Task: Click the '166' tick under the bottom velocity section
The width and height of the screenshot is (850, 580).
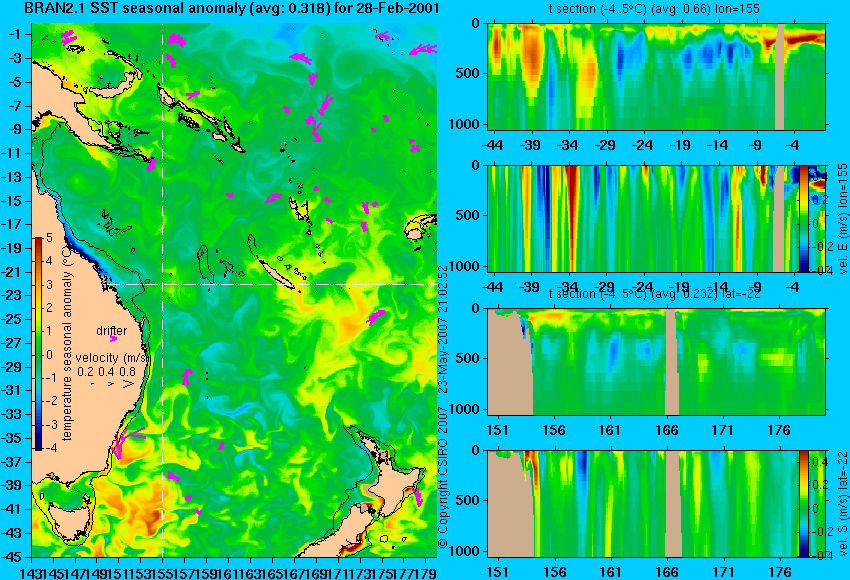Action: [x=667, y=572]
